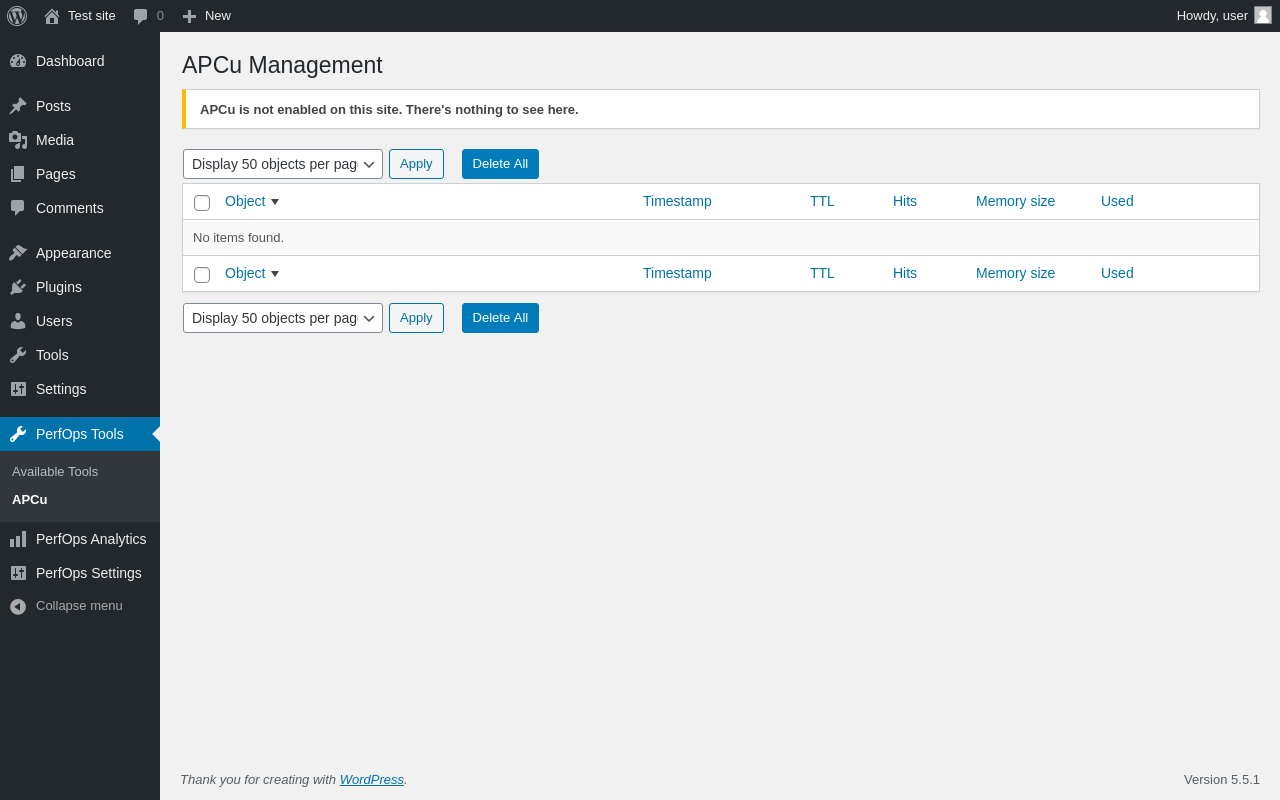Click the Settings sliders icon
This screenshot has width=1280, height=800.
click(x=18, y=389)
